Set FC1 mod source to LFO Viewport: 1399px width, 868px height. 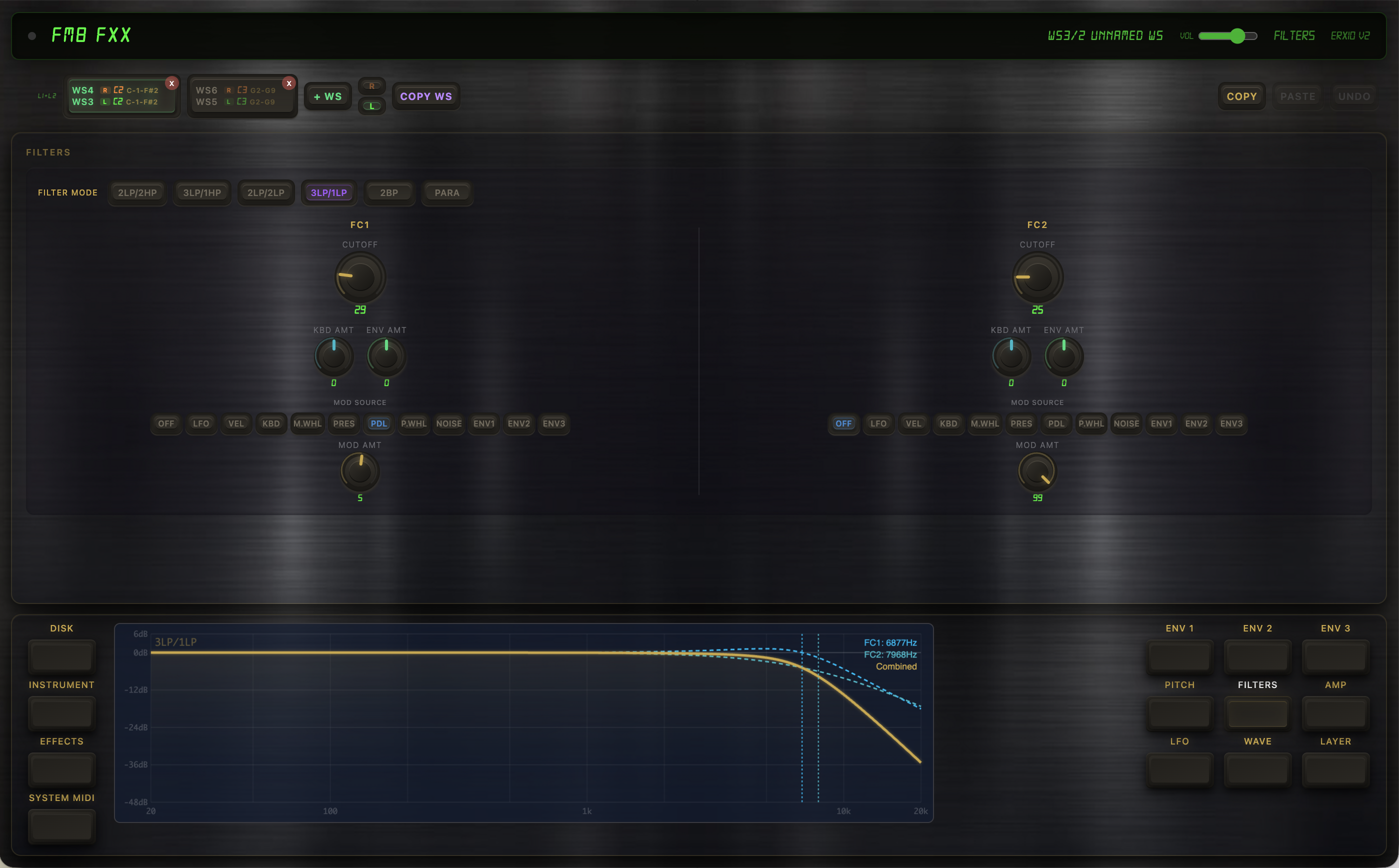coord(201,423)
